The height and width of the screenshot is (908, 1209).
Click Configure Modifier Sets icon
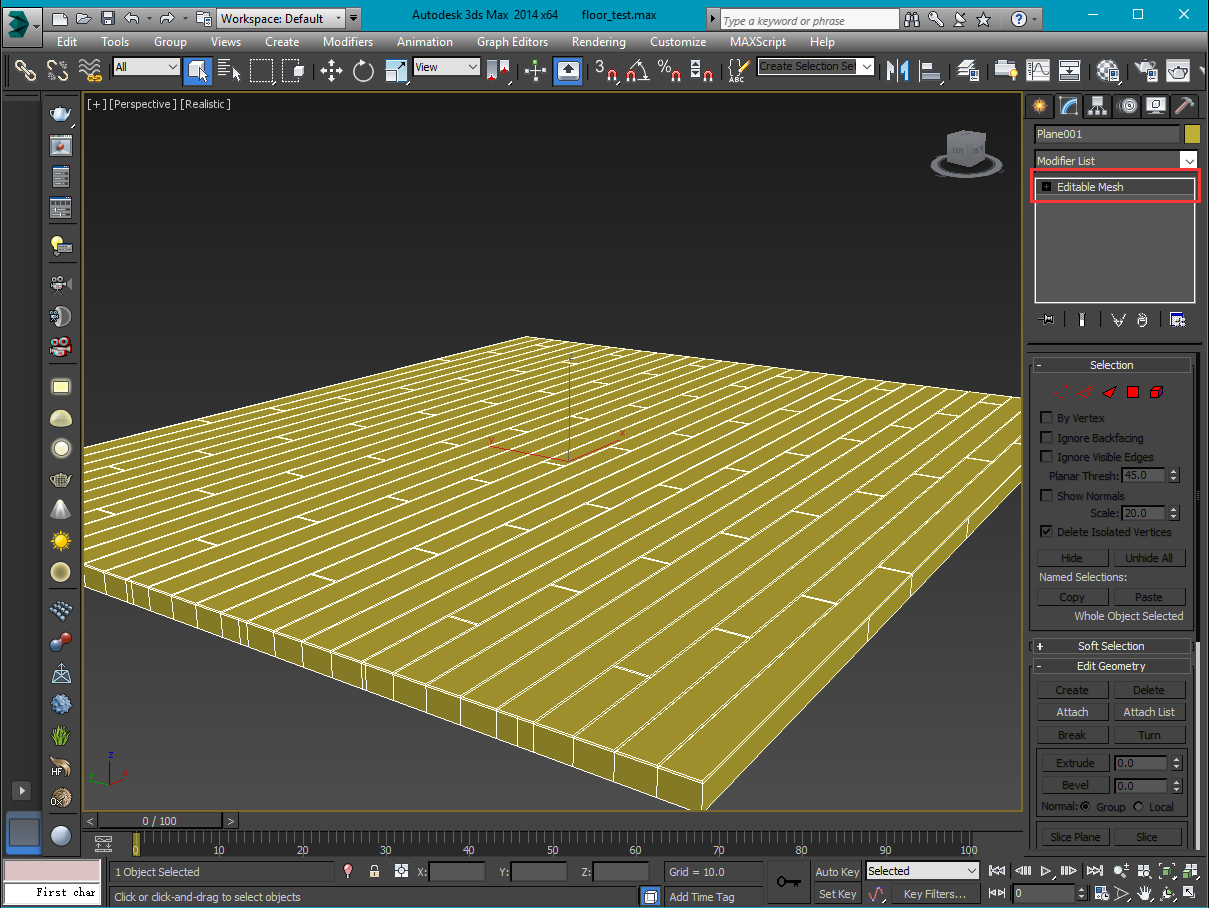[x=1178, y=319]
